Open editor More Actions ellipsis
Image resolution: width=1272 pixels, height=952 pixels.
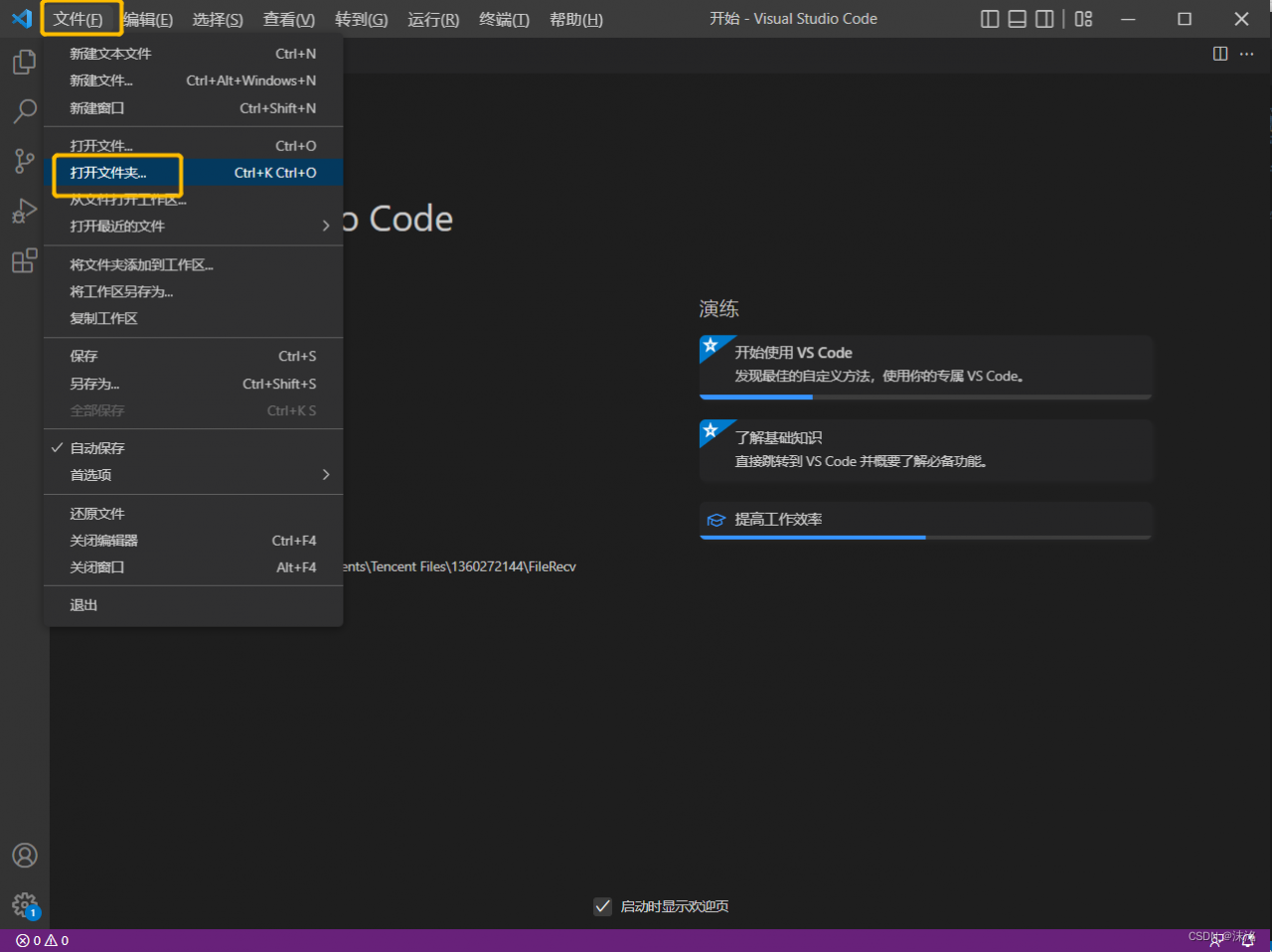(1247, 54)
